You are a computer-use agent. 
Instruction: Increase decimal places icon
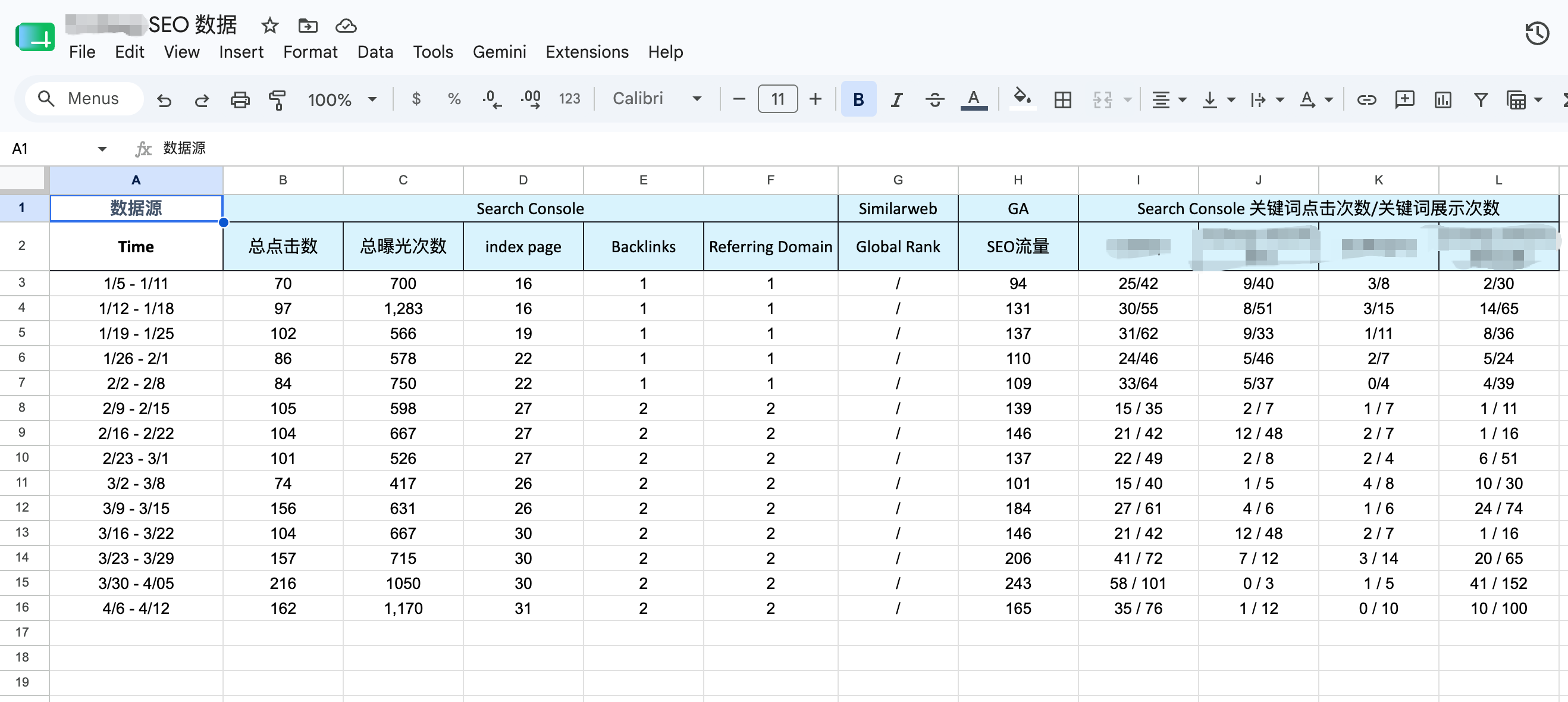click(x=531, y=99)
